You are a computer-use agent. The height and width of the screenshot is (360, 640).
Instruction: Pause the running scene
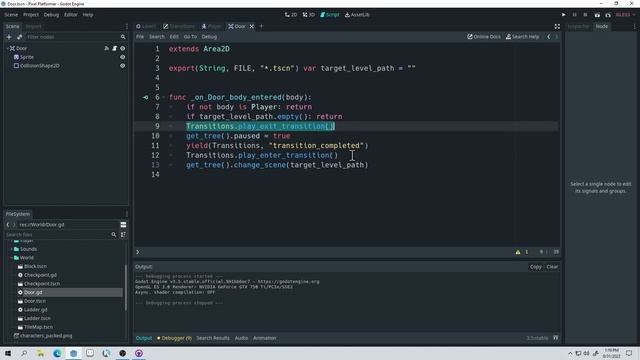(x=574, y=15)
